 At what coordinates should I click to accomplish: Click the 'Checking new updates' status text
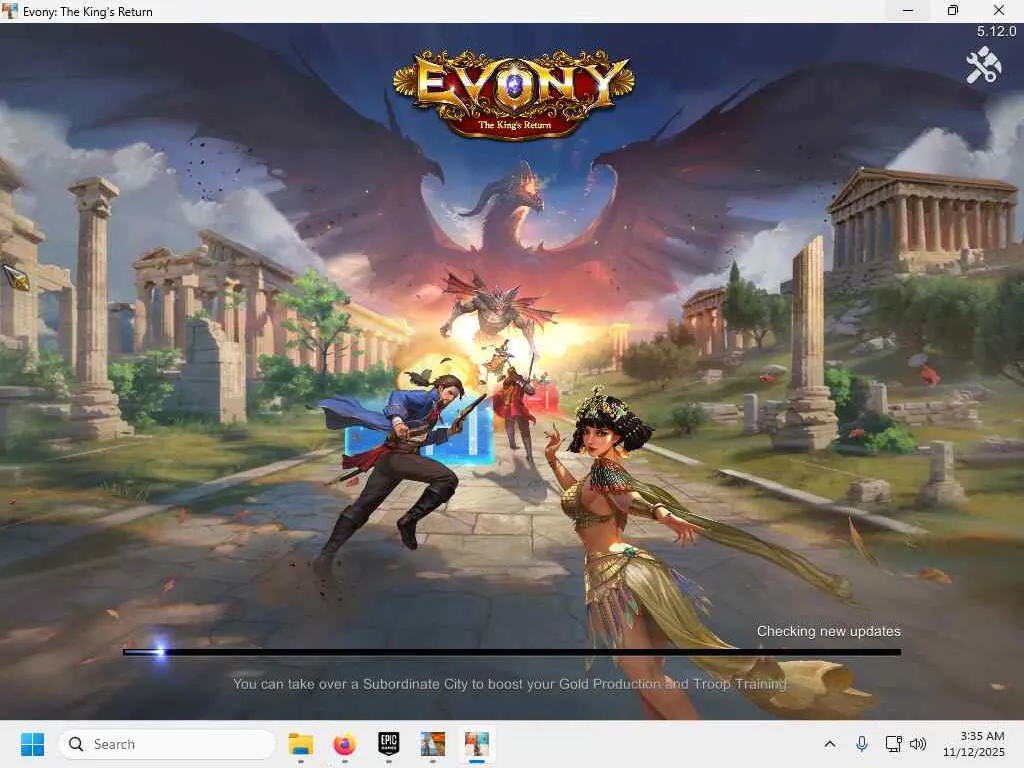pyautogui.click(x=829, y=632)
